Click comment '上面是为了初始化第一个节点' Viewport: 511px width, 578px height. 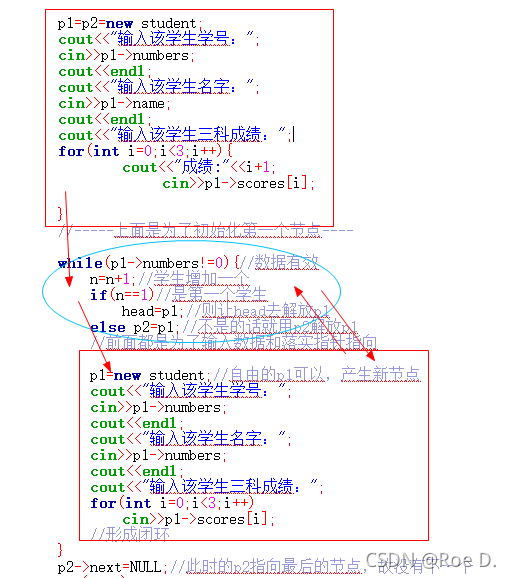click(218, 230)
